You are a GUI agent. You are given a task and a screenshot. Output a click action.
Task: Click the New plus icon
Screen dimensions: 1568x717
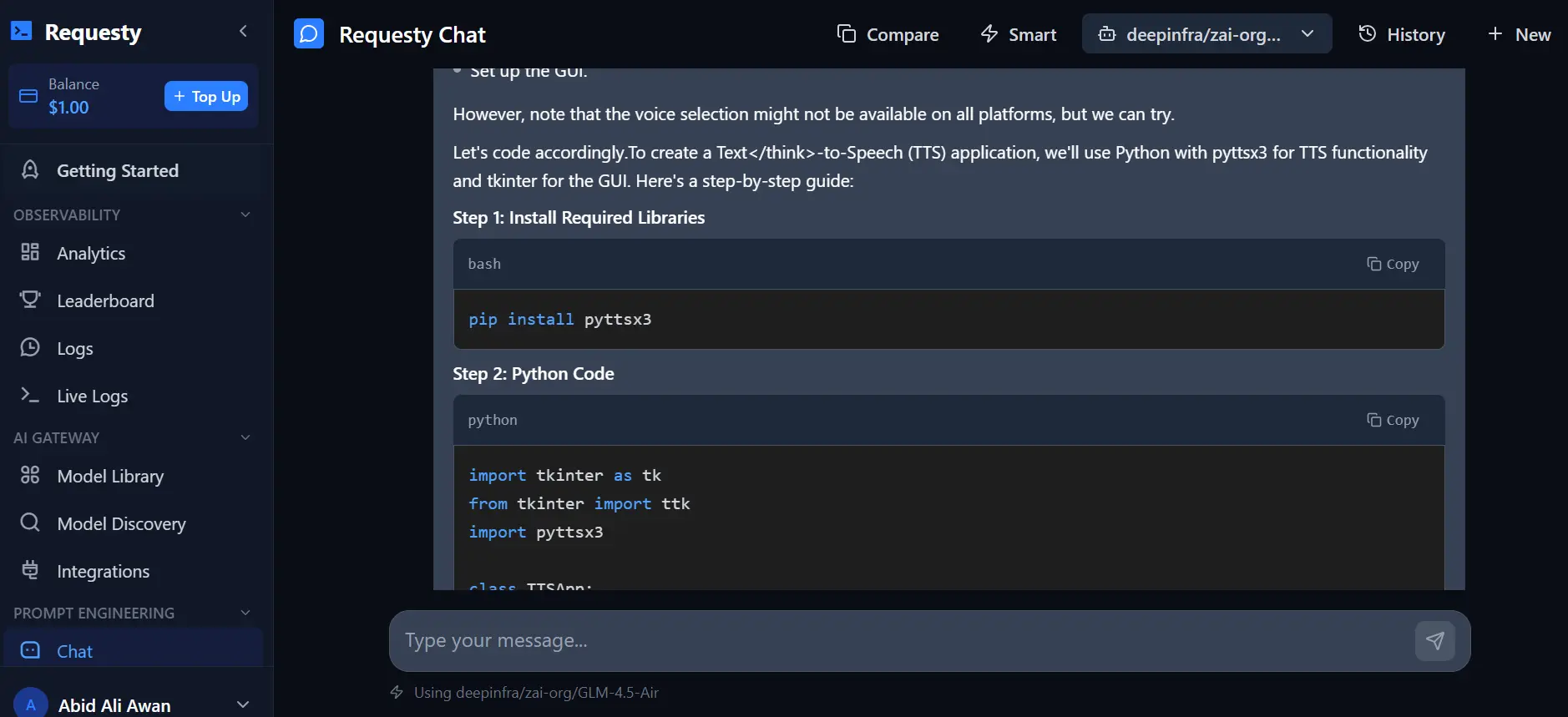pyautogui.click(x=1495, y=33)
